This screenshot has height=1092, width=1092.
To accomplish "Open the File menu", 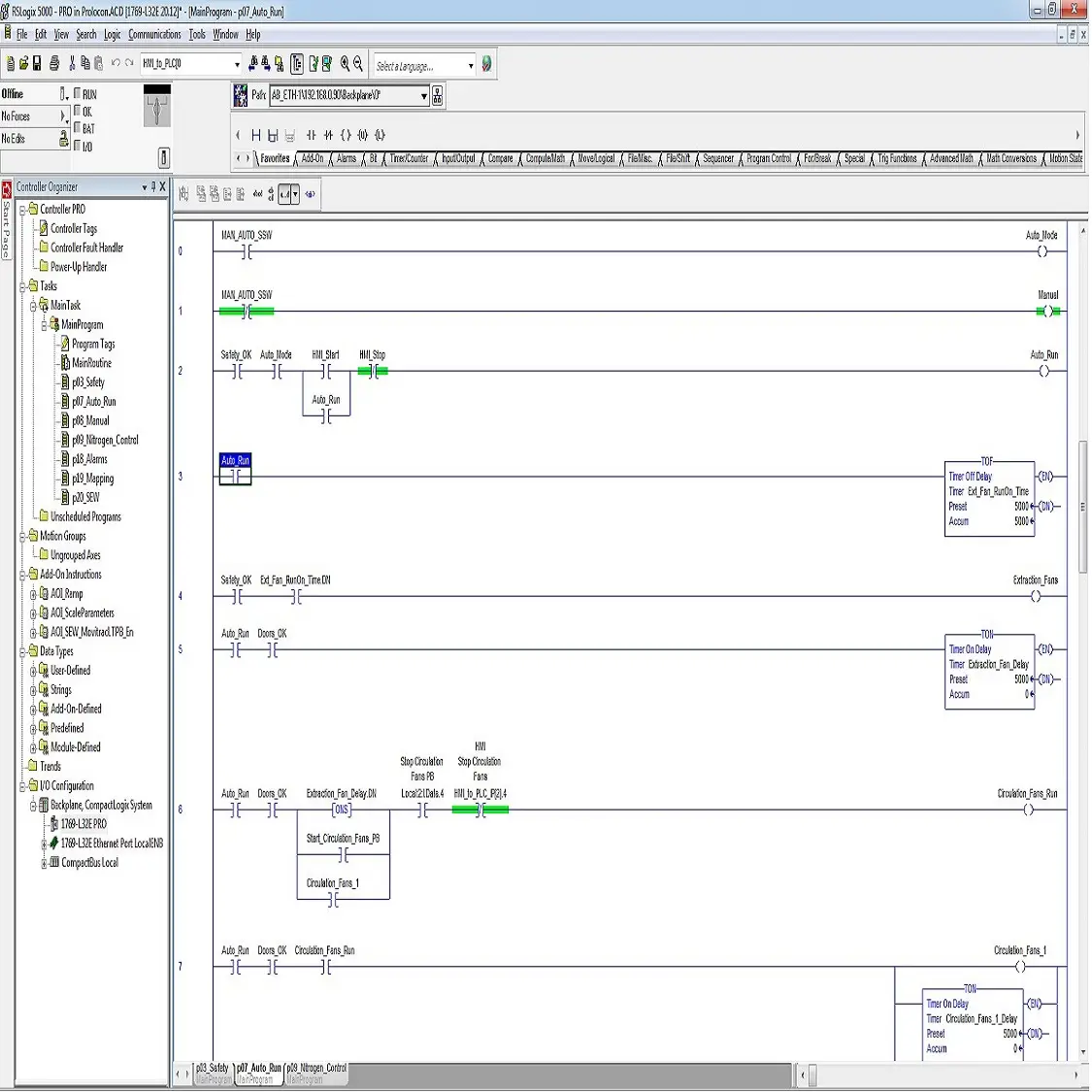I will tap(22, 34).
